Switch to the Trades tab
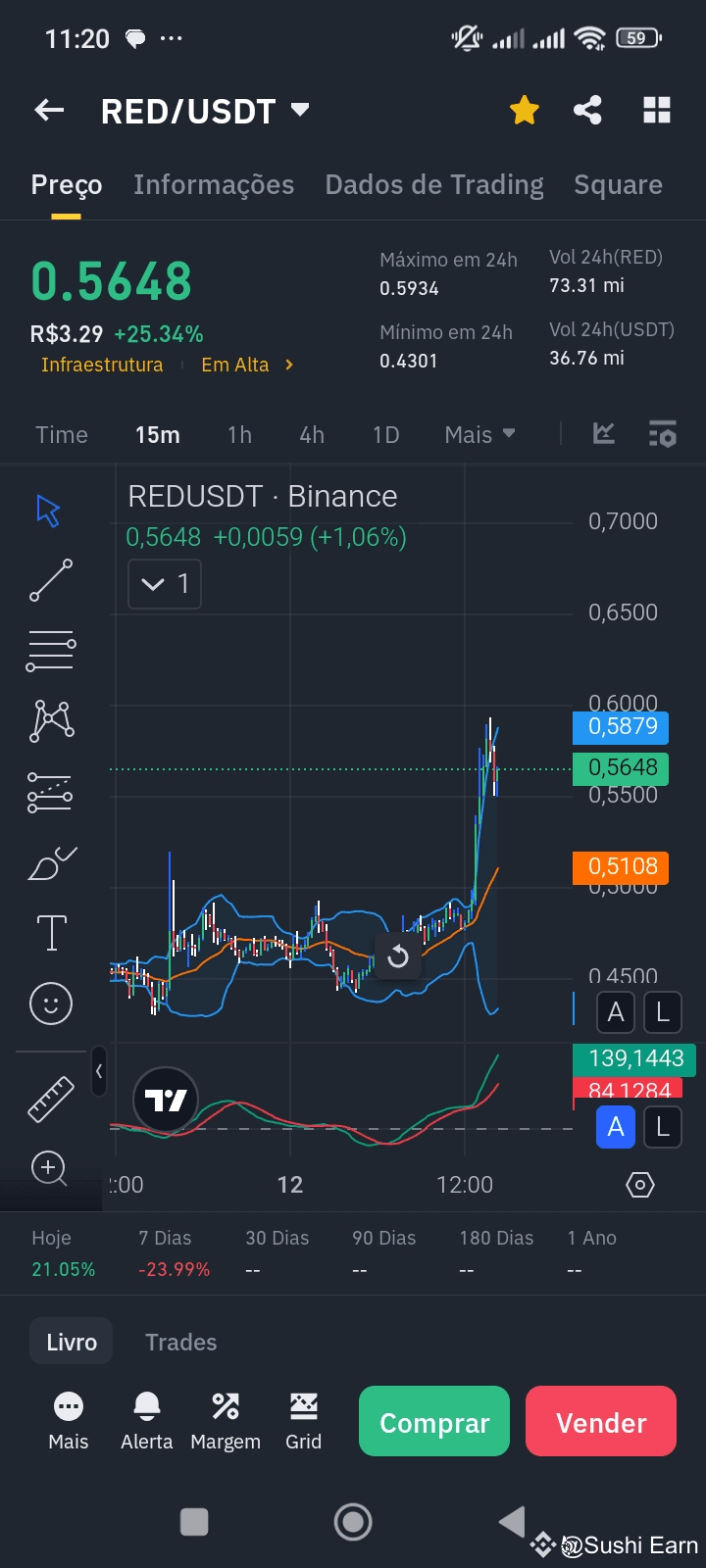This screenshot has height=1568, width=706. tap(181, 1342)
